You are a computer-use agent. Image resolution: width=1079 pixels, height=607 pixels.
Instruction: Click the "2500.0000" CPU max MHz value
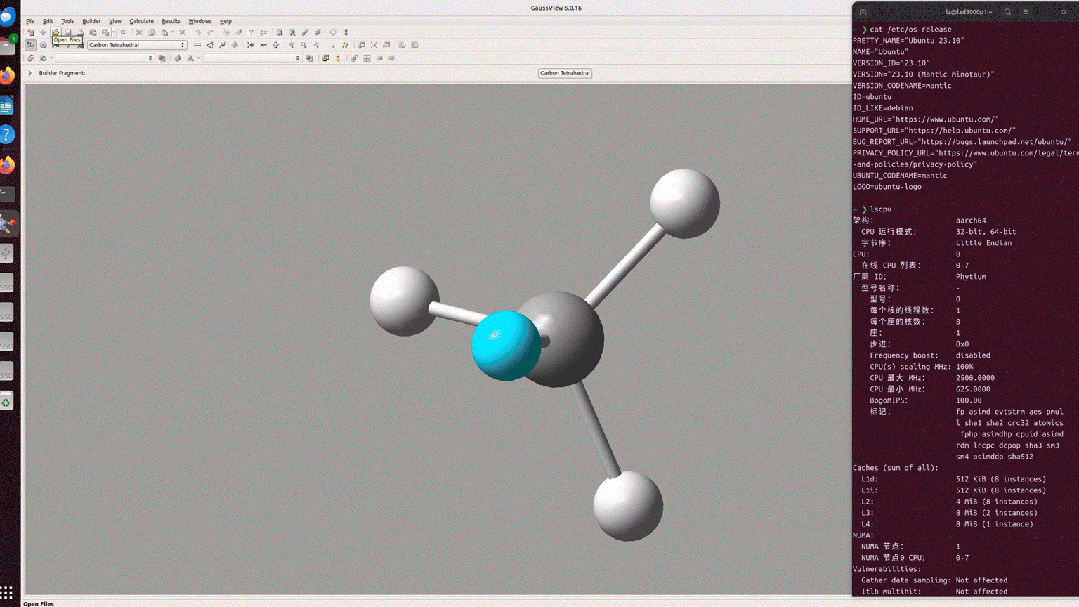point(975,378)
